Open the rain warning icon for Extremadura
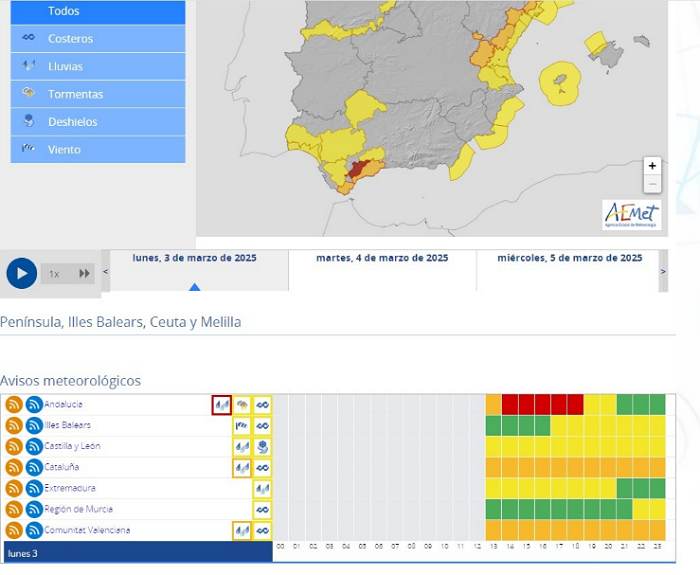Viewport: 700px width, 575px height. (263, 489)
